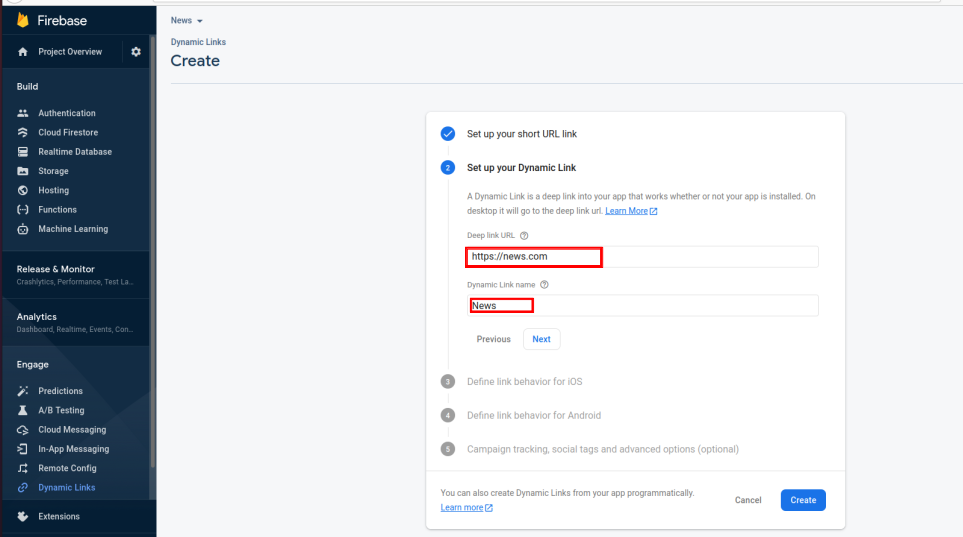Click the Machine Learning robot icon
Screen dimensions: 963x537
click(23, 229)
